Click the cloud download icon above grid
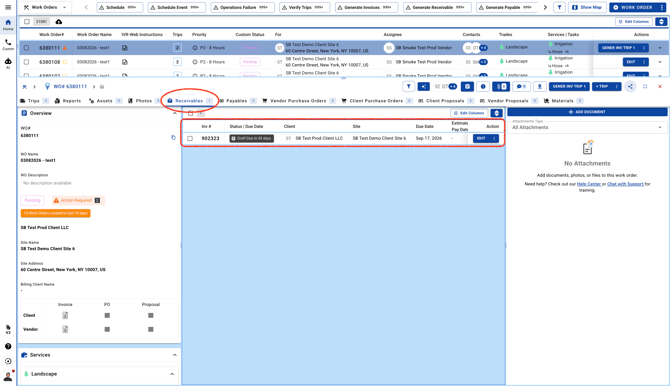670x386 pixels. pyautogui.click(x=59, y=21)
